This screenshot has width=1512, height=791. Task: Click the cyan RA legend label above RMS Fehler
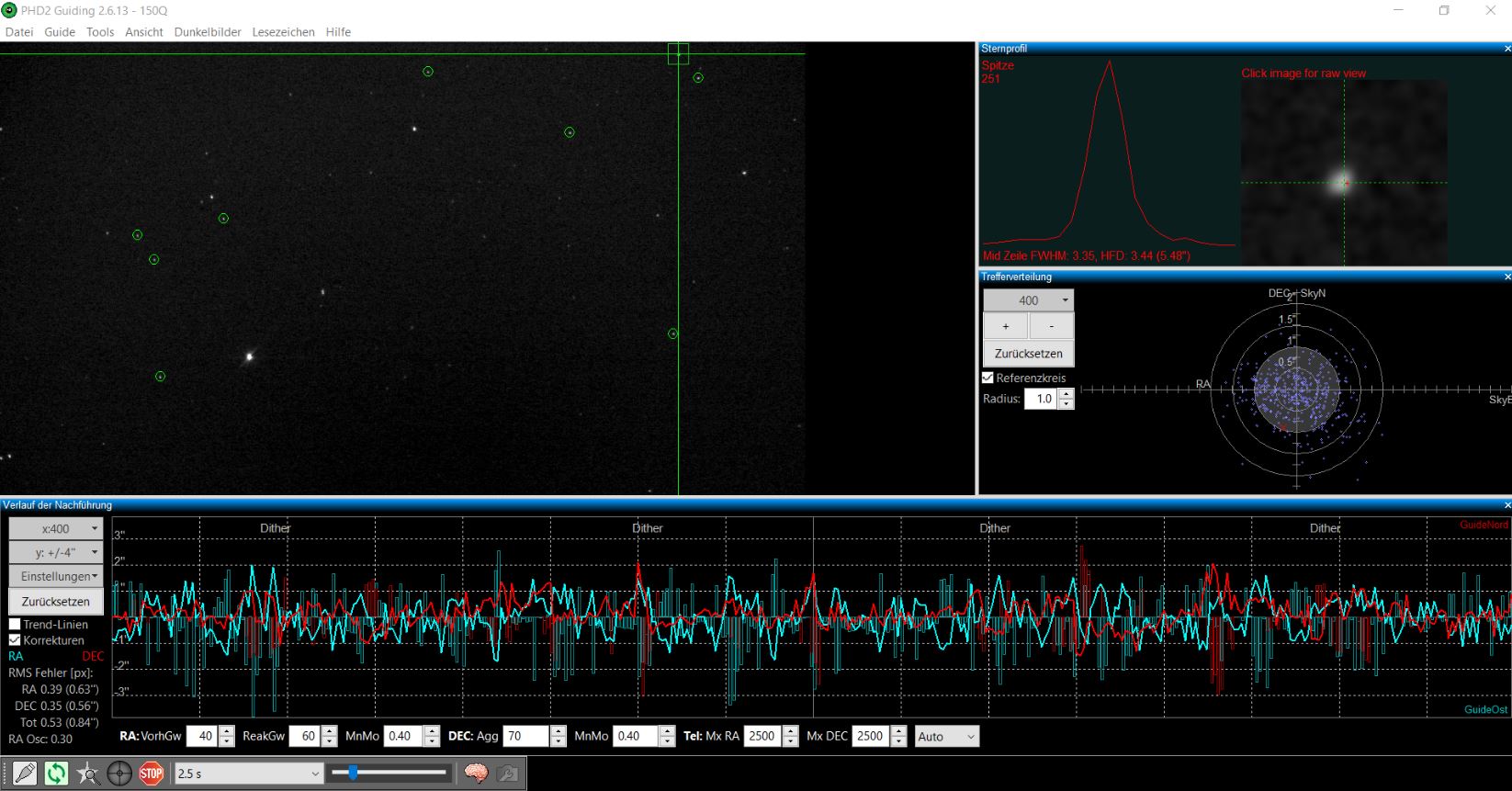pos(16,657)
